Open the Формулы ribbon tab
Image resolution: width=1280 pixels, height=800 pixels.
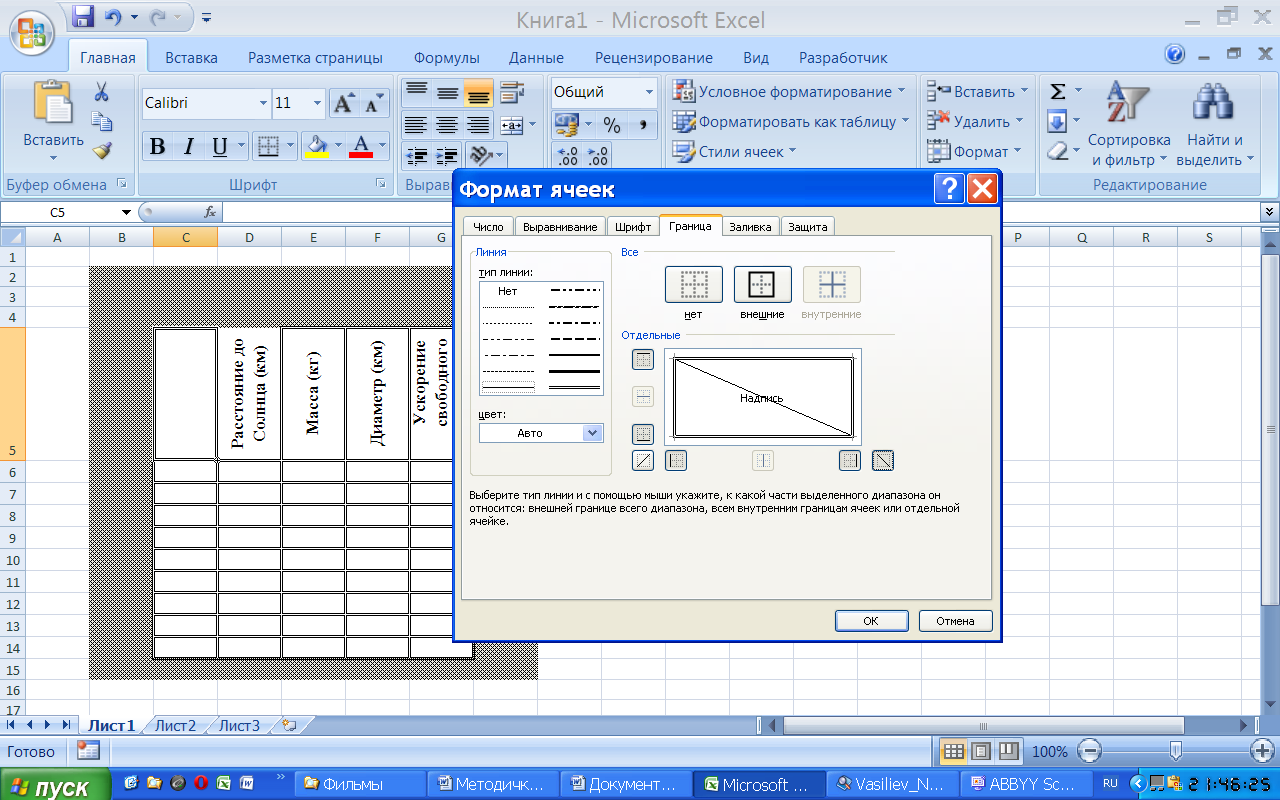tap(446, 58)
